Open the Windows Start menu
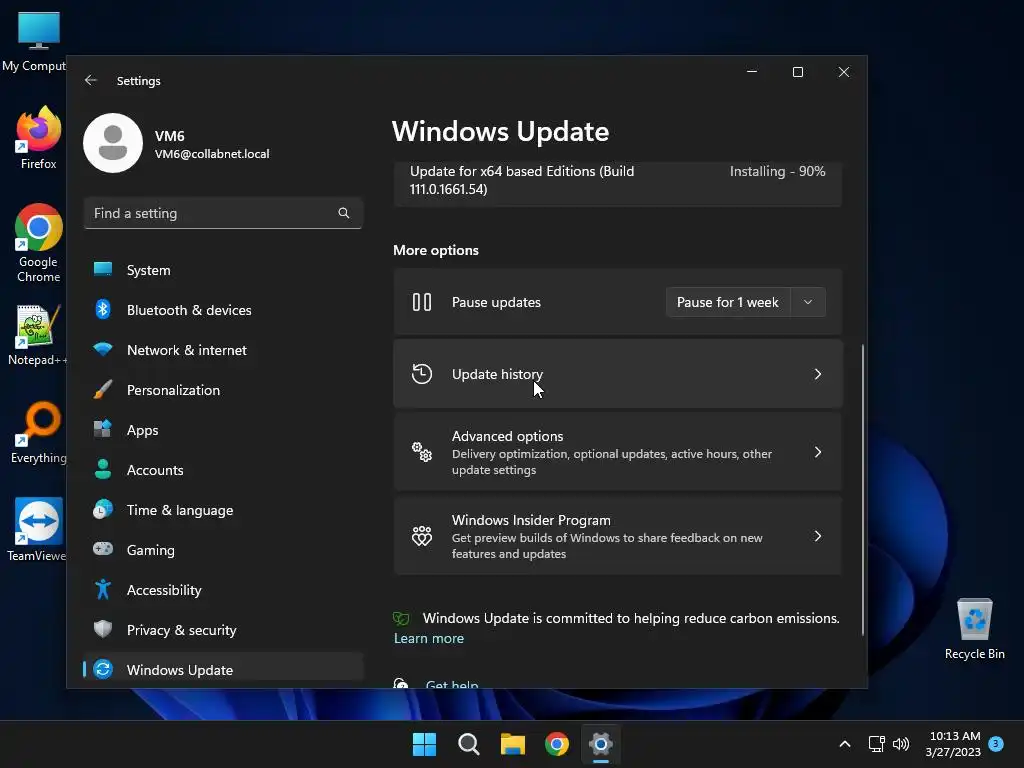The height and width of the screenshot is (768, 1024). (x=424, y=744)
